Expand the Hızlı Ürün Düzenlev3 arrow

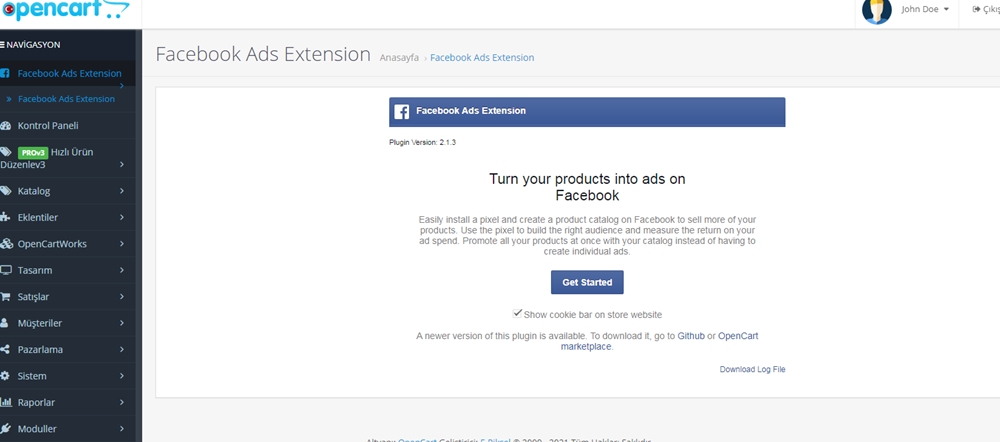122,165
